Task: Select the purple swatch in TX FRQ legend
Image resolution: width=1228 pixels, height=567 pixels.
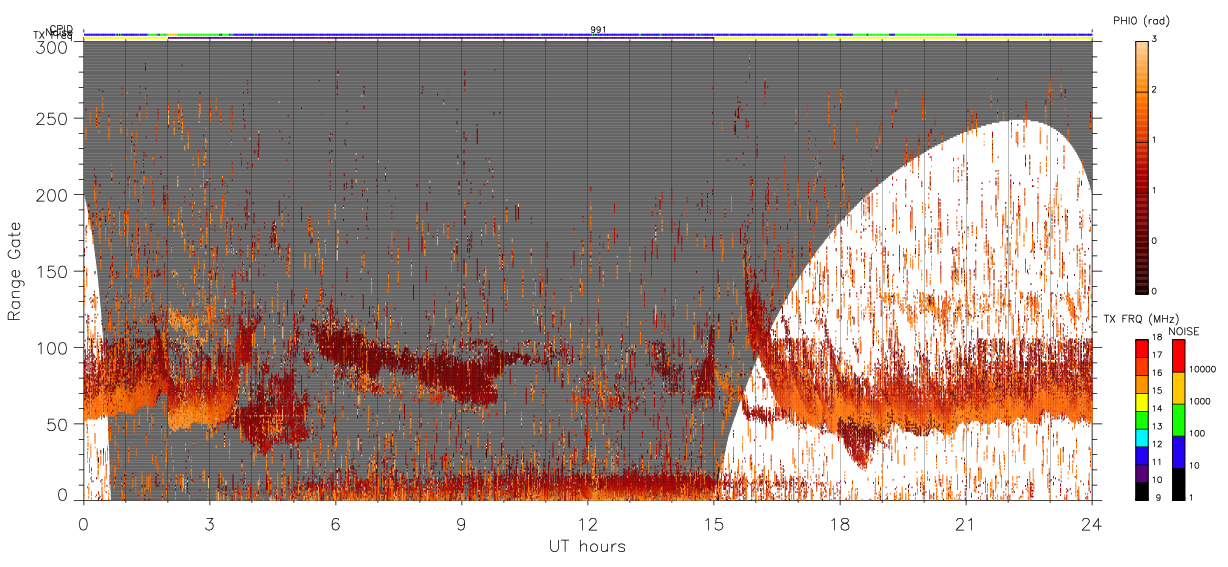Action: [x=1142, y=473]
